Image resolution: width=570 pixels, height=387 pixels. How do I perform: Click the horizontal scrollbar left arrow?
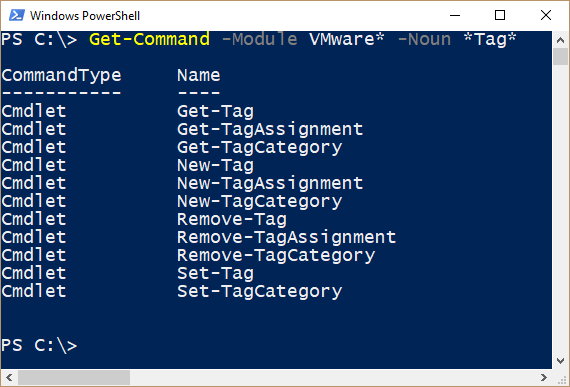[x=9, y=377]
